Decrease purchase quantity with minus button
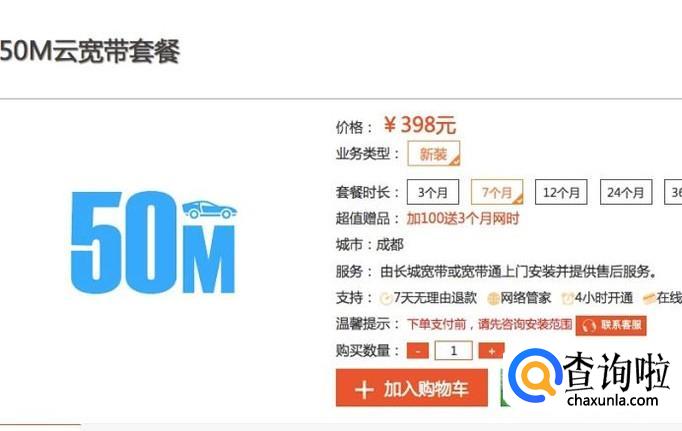682x431 pixels. (x=418, y=351)
